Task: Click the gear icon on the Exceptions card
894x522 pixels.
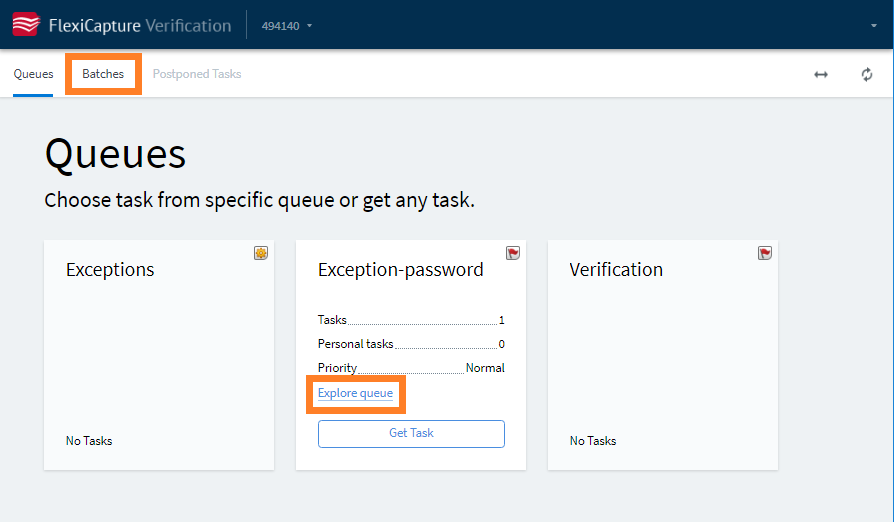Action: pos(261,253)
